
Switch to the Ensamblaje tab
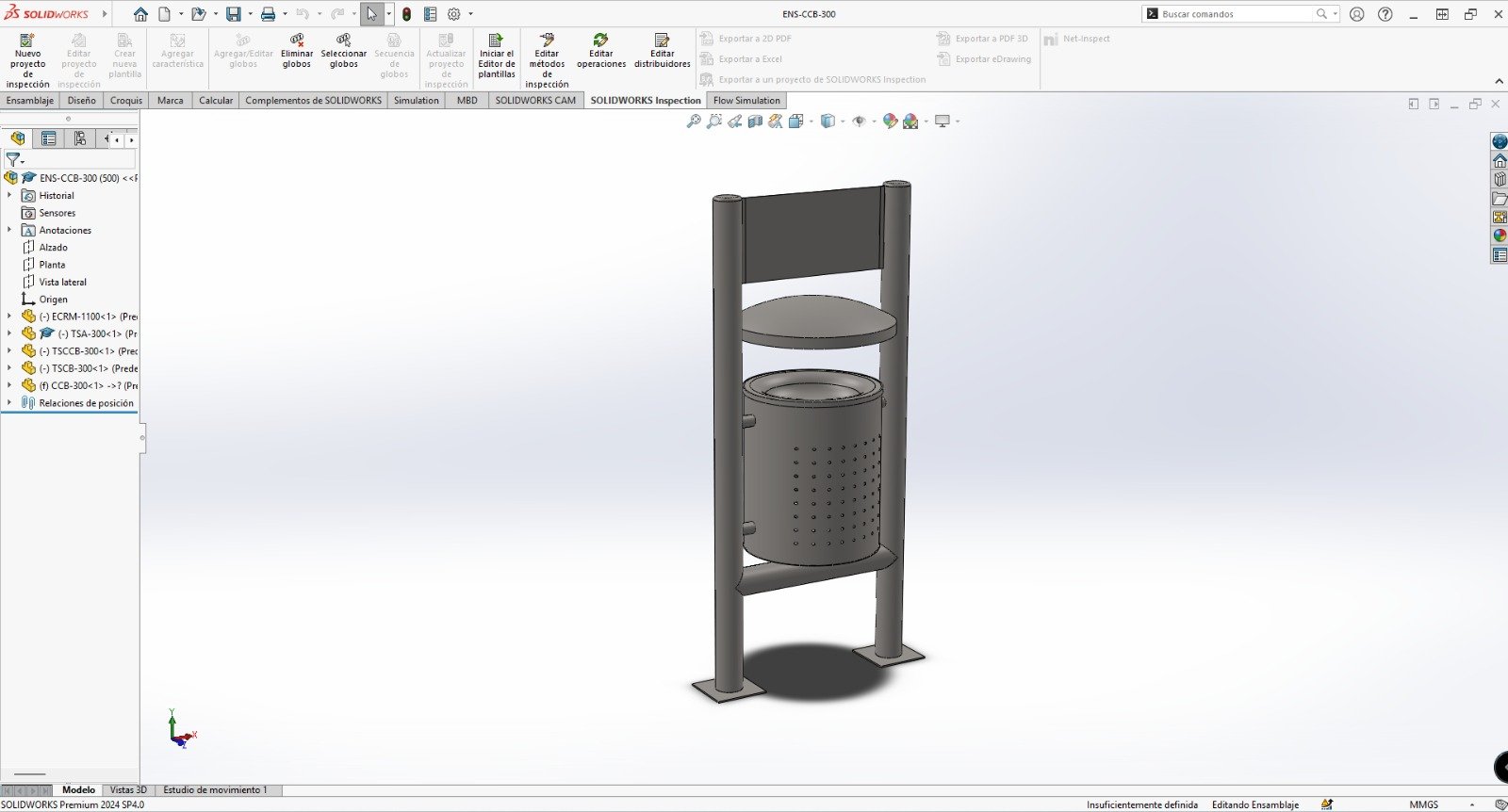click(x=30, y=101)
